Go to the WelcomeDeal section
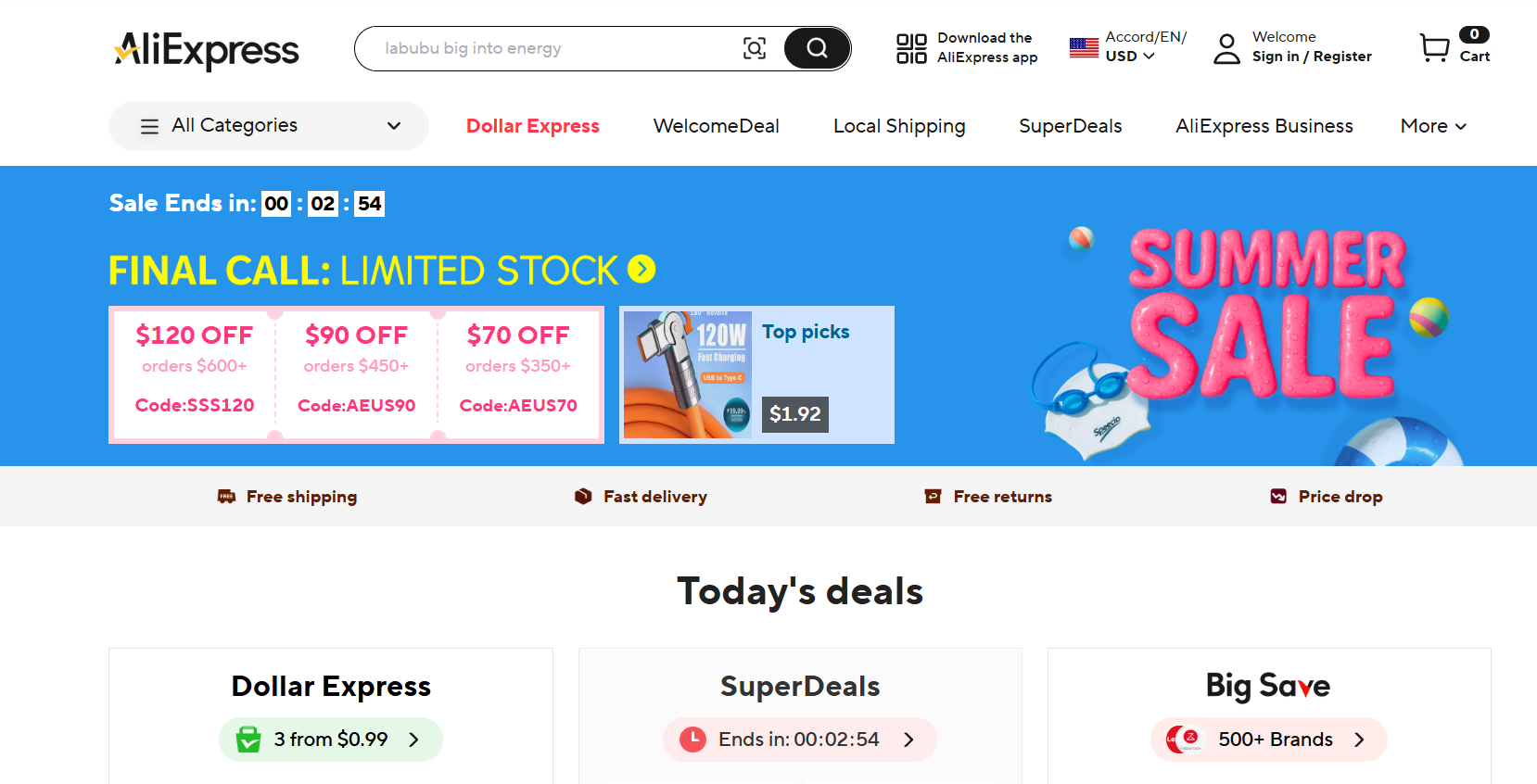The height and width of the screenshot is (784, 1537). pos(716,125)
